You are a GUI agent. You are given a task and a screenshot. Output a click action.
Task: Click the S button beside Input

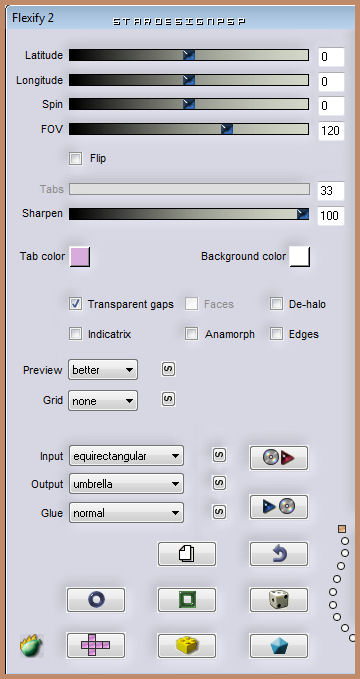pos(220,455)
